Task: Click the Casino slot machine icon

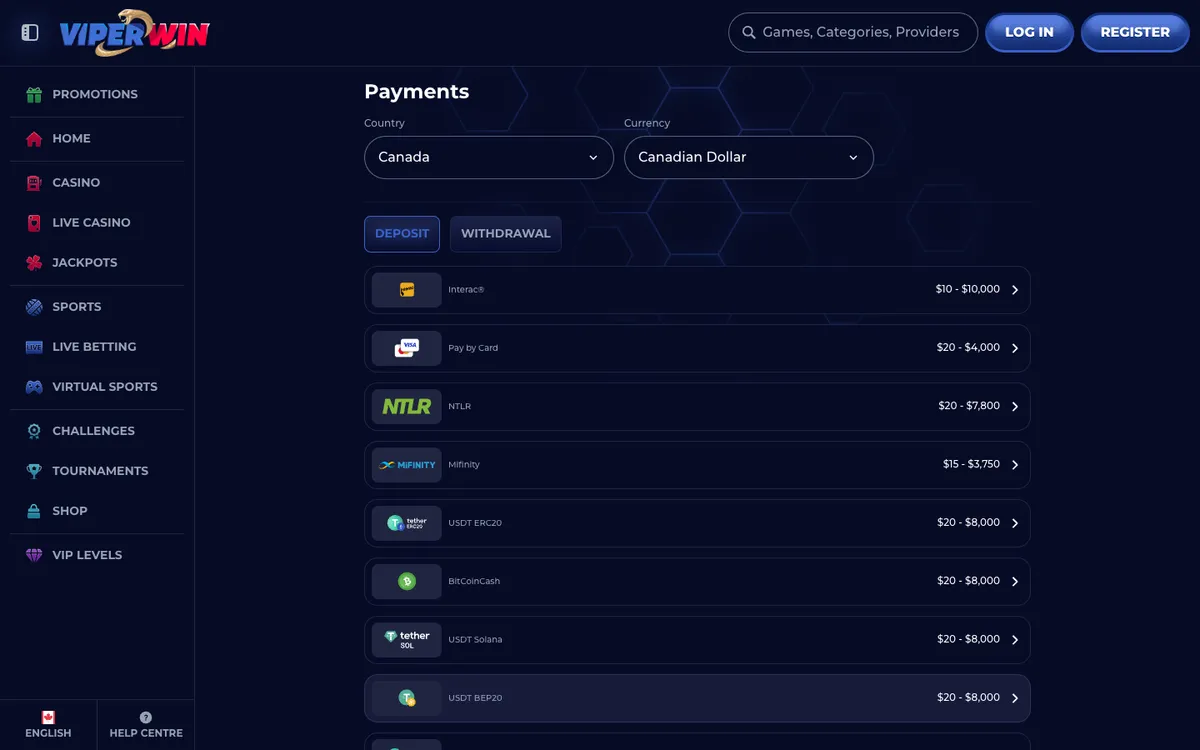Action: (34, 183)
